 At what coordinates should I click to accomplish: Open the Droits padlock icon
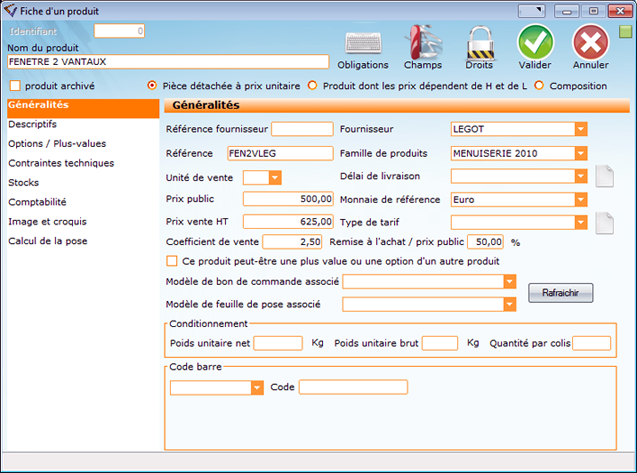pos(480,45)
